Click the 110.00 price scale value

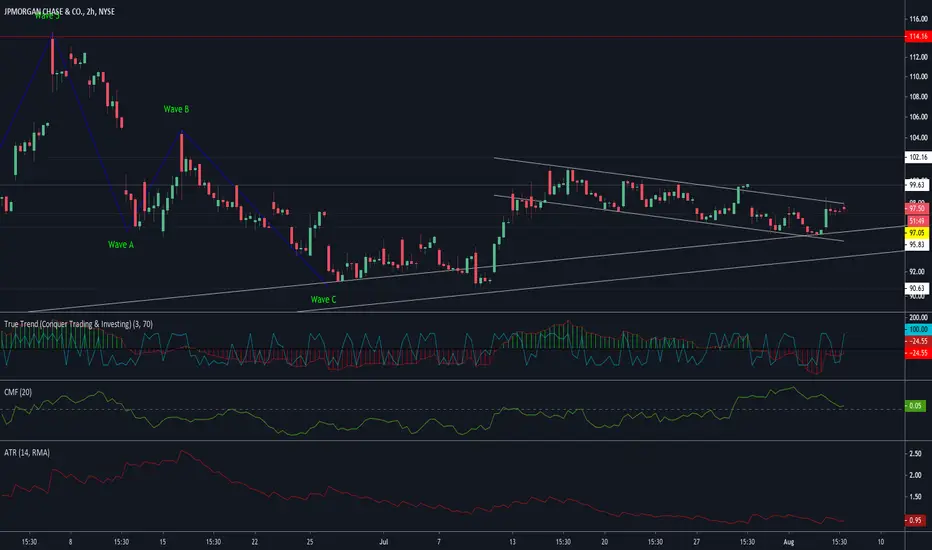click(918, 77)
